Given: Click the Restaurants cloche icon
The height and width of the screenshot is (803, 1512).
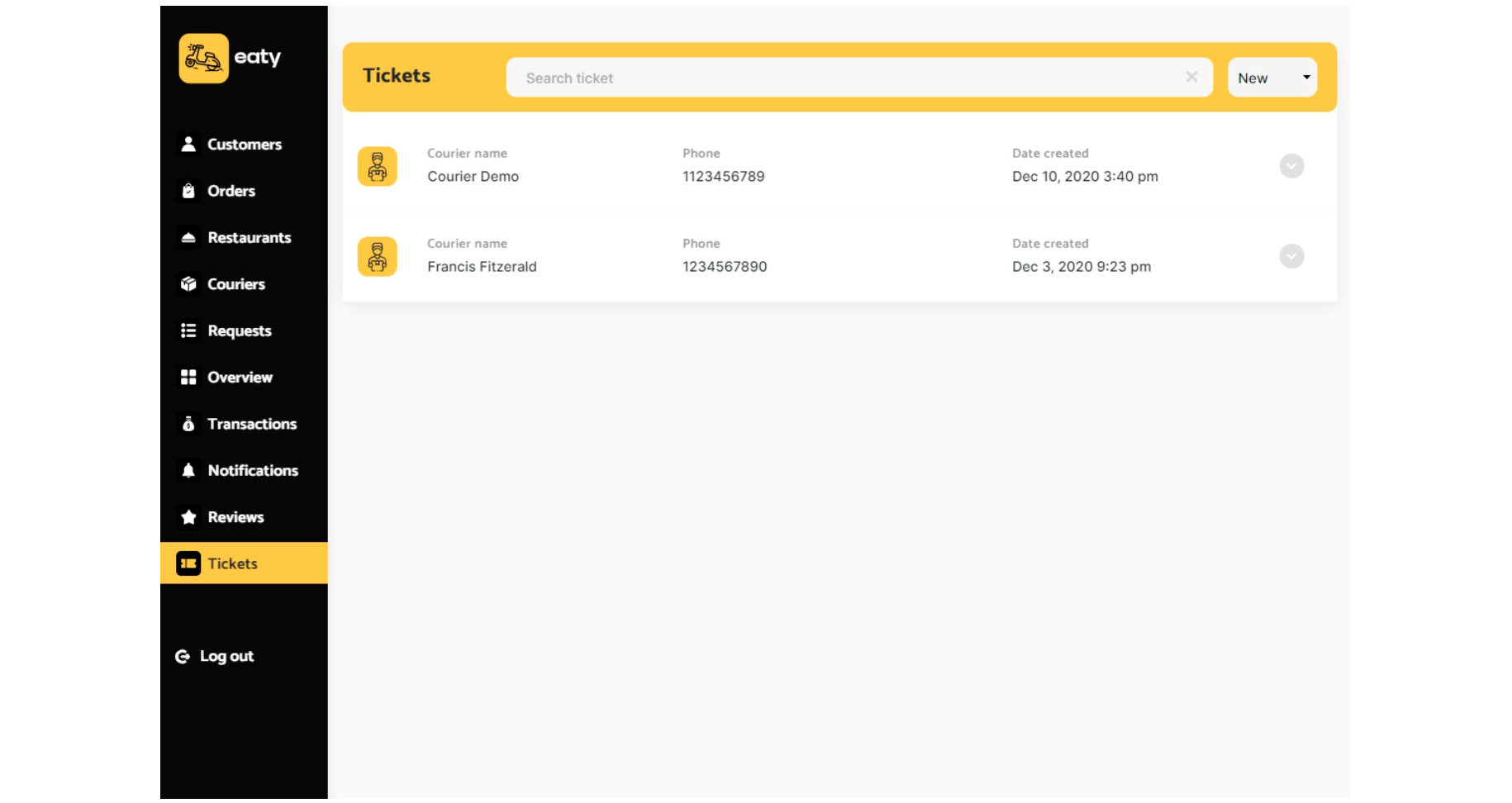Looking at the screenshot, I should 188,238.
